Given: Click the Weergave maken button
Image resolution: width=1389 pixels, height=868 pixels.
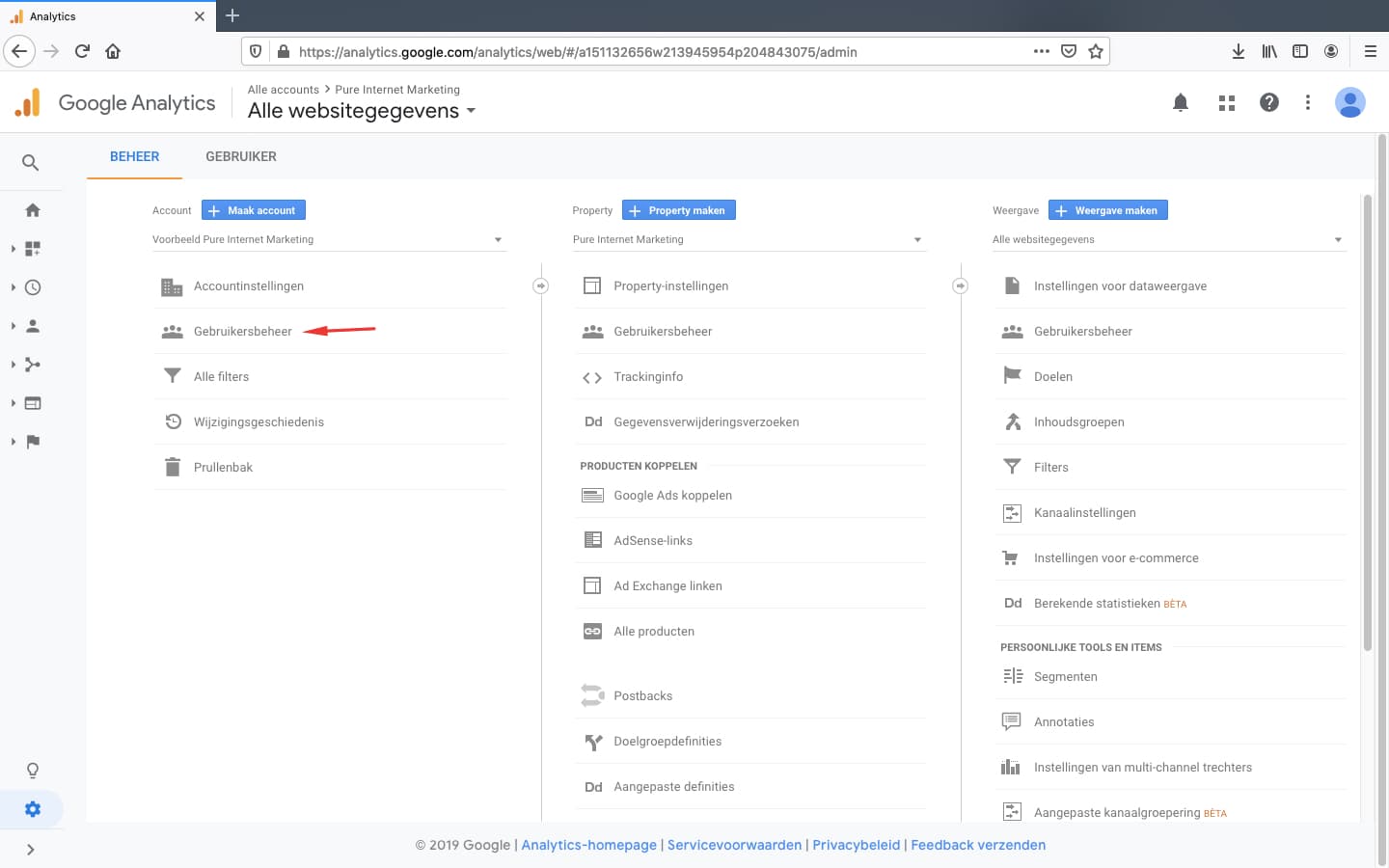Looking at the screenshot, I should (1108, 210).
